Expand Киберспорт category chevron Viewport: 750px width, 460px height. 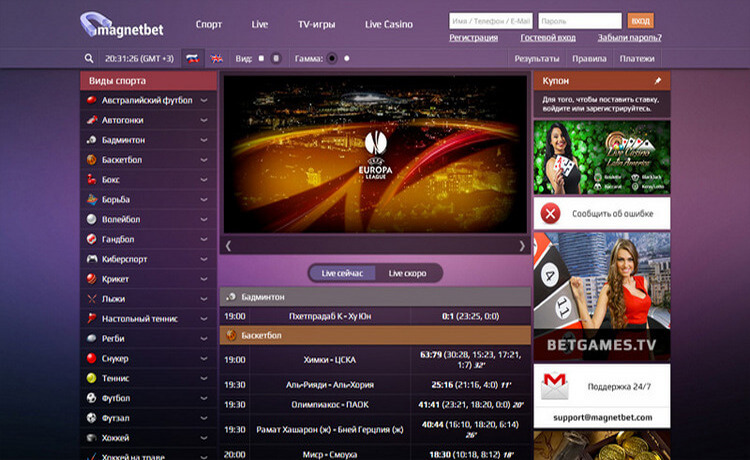click(x=204, y=259)
